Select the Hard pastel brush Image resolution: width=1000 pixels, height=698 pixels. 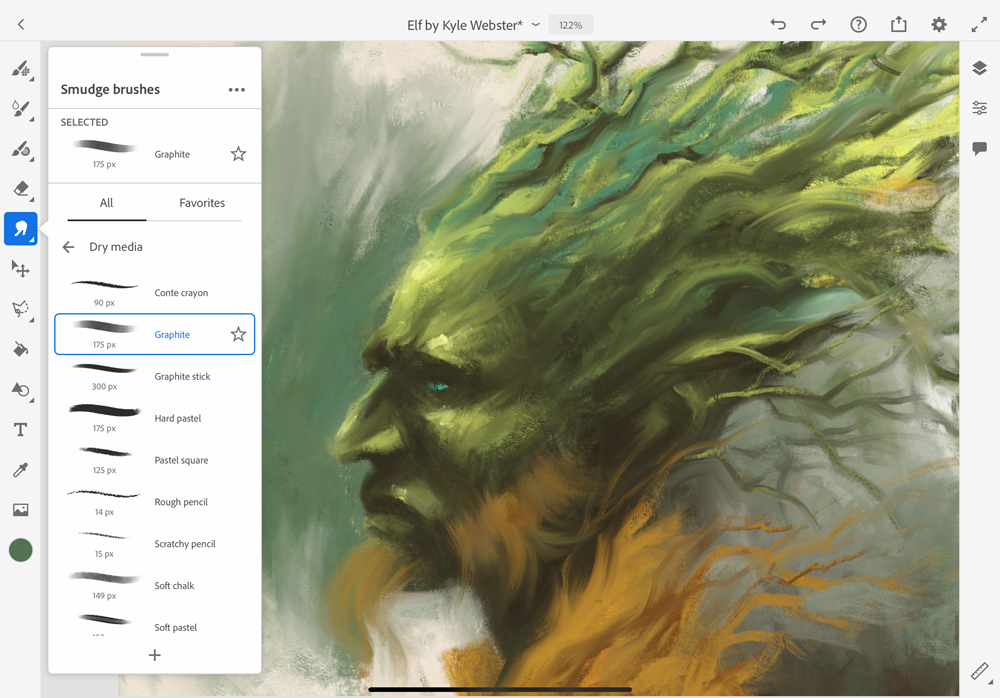(x=154, y=418)
